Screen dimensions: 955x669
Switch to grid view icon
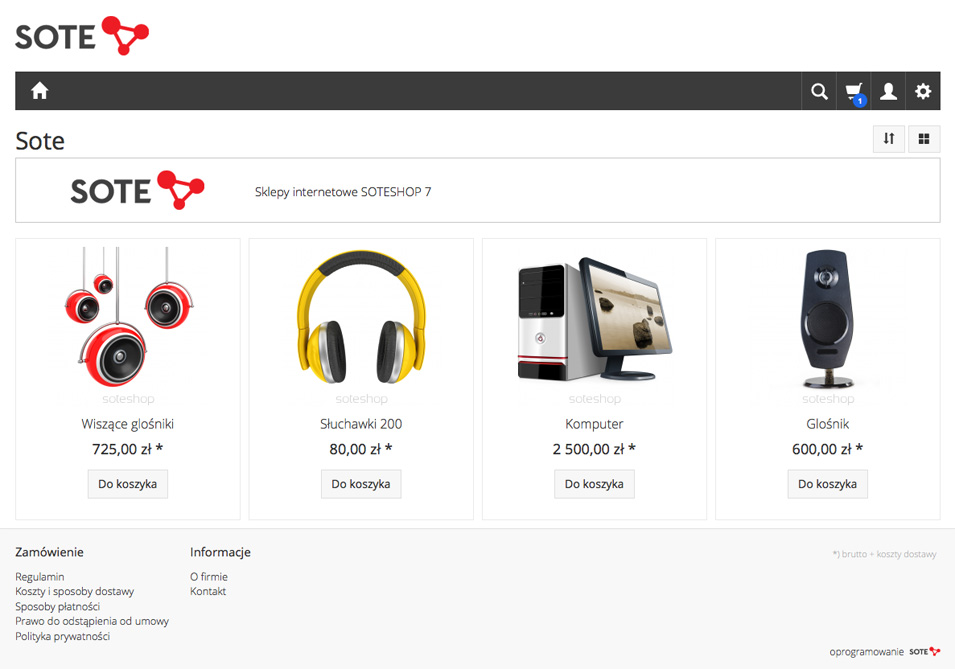point(924,139)
